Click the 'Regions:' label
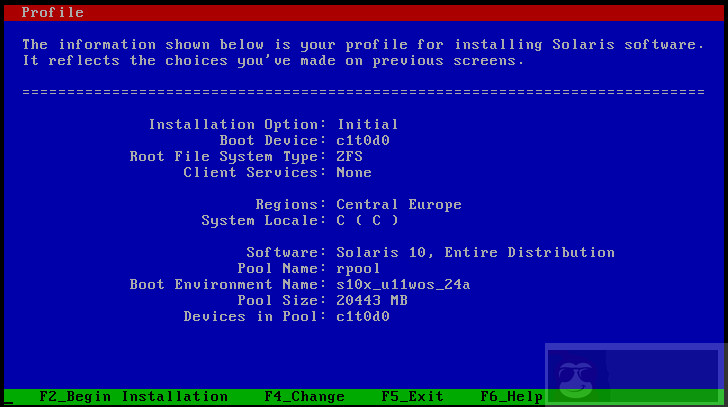This screenshot has height=407, width=728. click(291, 205)
